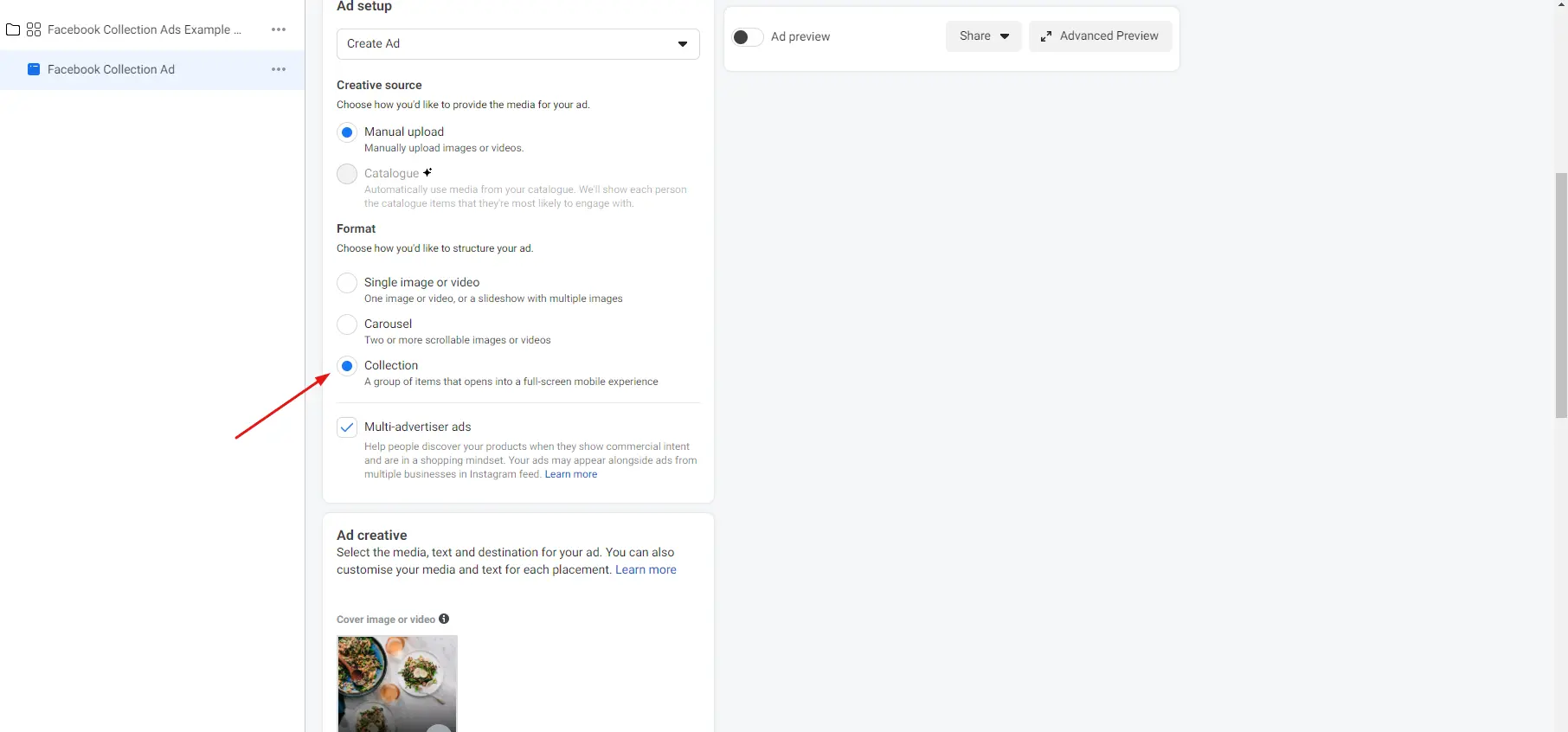Uncheck the Multi-advertiser ads checkbox
This screenshot has width=1568, height=732.
coord(346,427)
